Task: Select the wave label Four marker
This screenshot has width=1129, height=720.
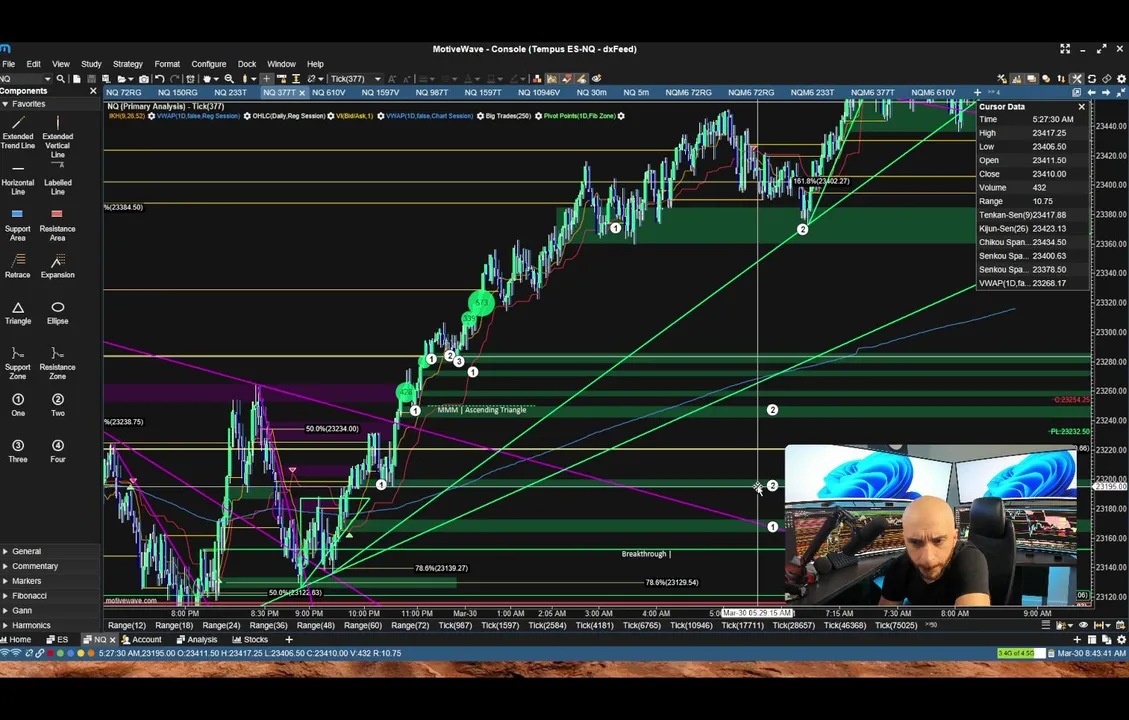Action: click(58, 451)
